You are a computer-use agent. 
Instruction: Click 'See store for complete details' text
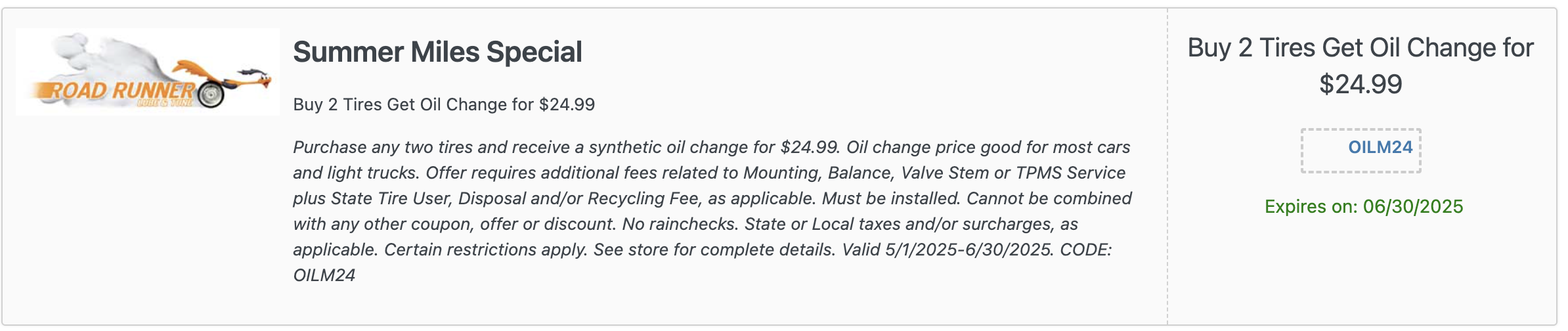[x=715, y=250]
